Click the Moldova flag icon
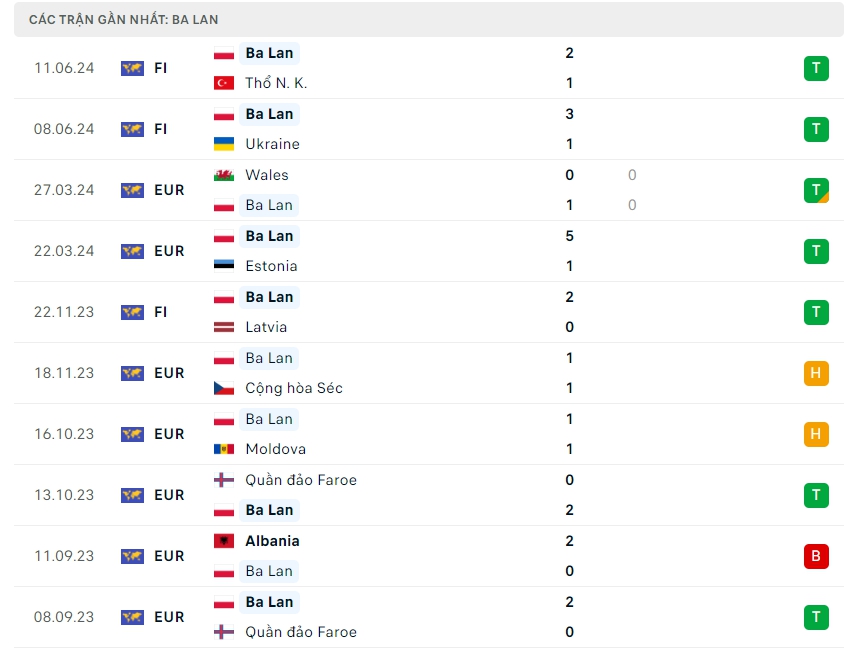Screen dimensions: 859x650 [224, 449]
